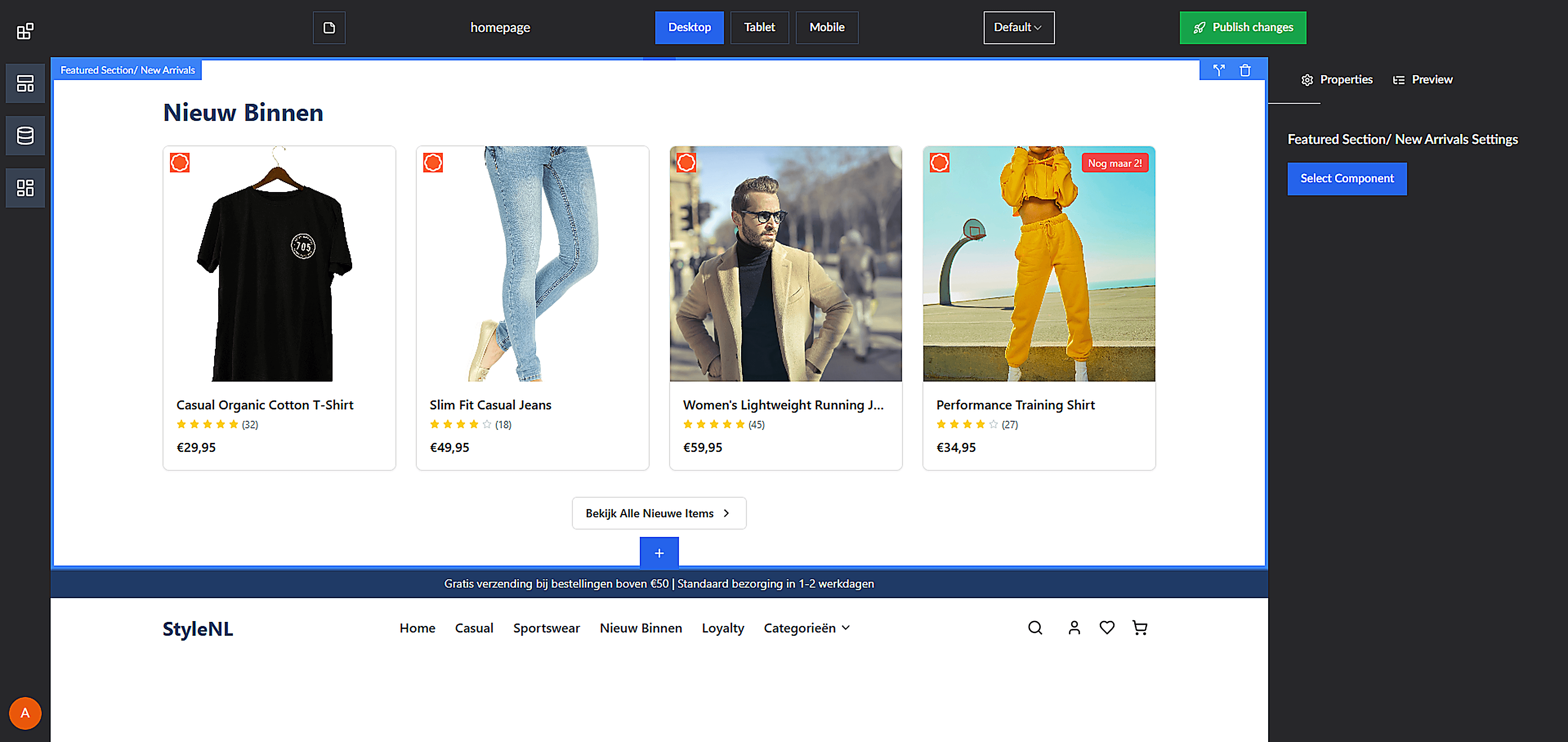Switch the viewport to Mobile view
Viewport: 1568px width, 742px height.
click(826, 27)
